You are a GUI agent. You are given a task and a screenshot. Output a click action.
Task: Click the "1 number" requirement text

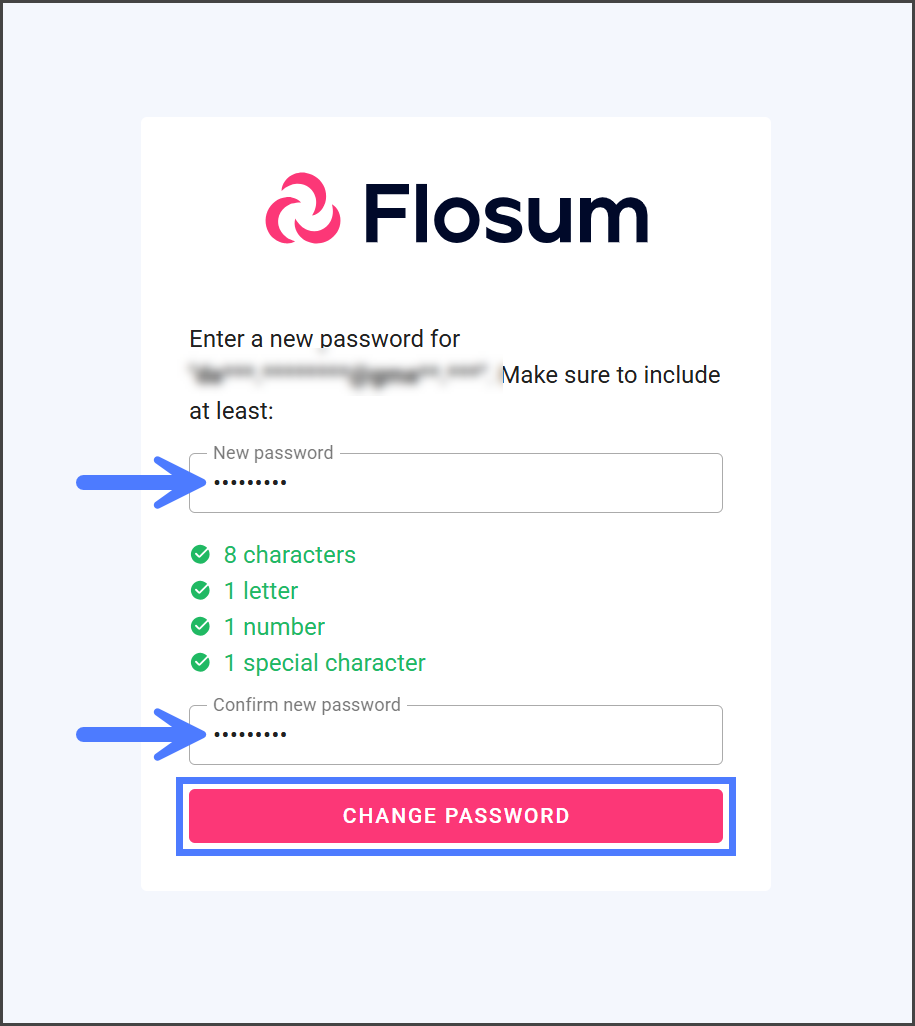click(x=274, y=627)
